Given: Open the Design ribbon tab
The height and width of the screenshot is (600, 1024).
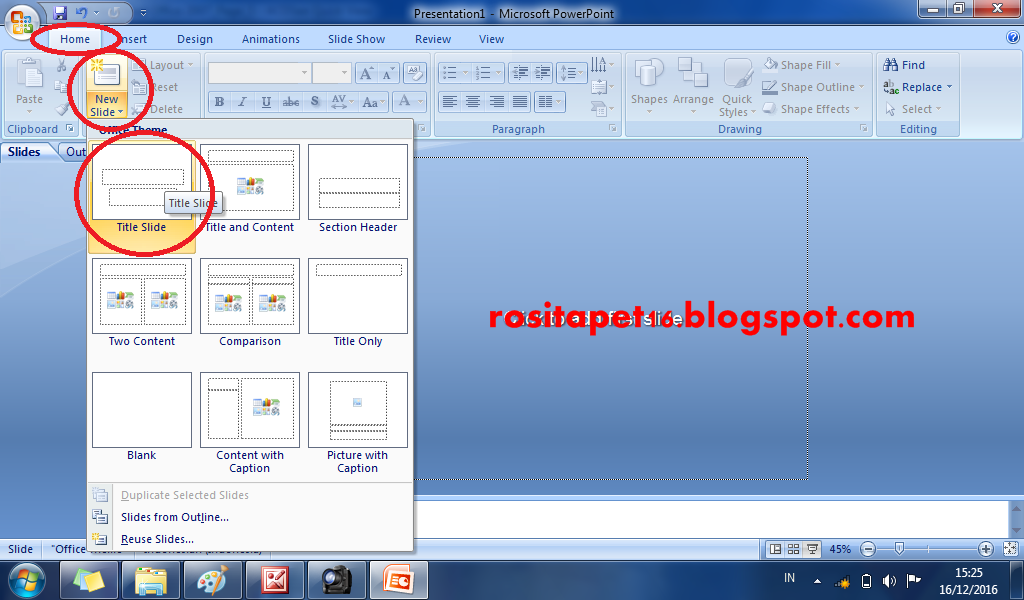Looking at the screenshot, I should [x=195, y=39].
